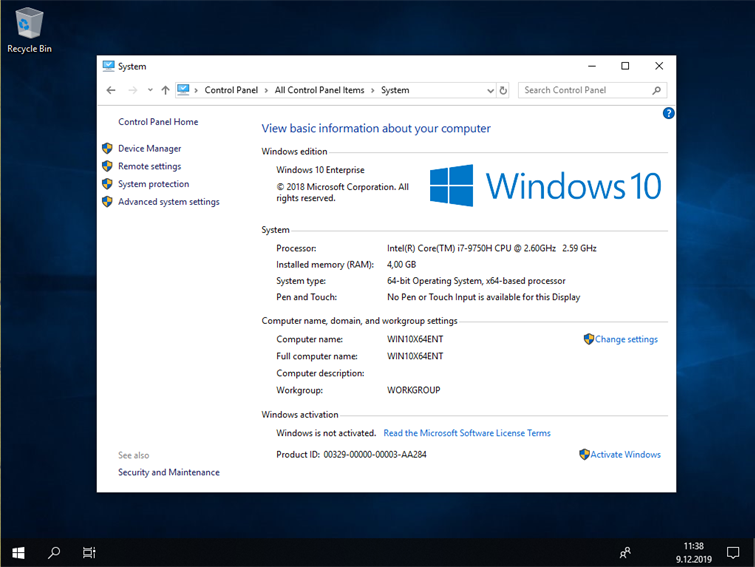Open Advanced system settings link
The image size is (755, 567).
pyautogui.click(x=169, y=202)
